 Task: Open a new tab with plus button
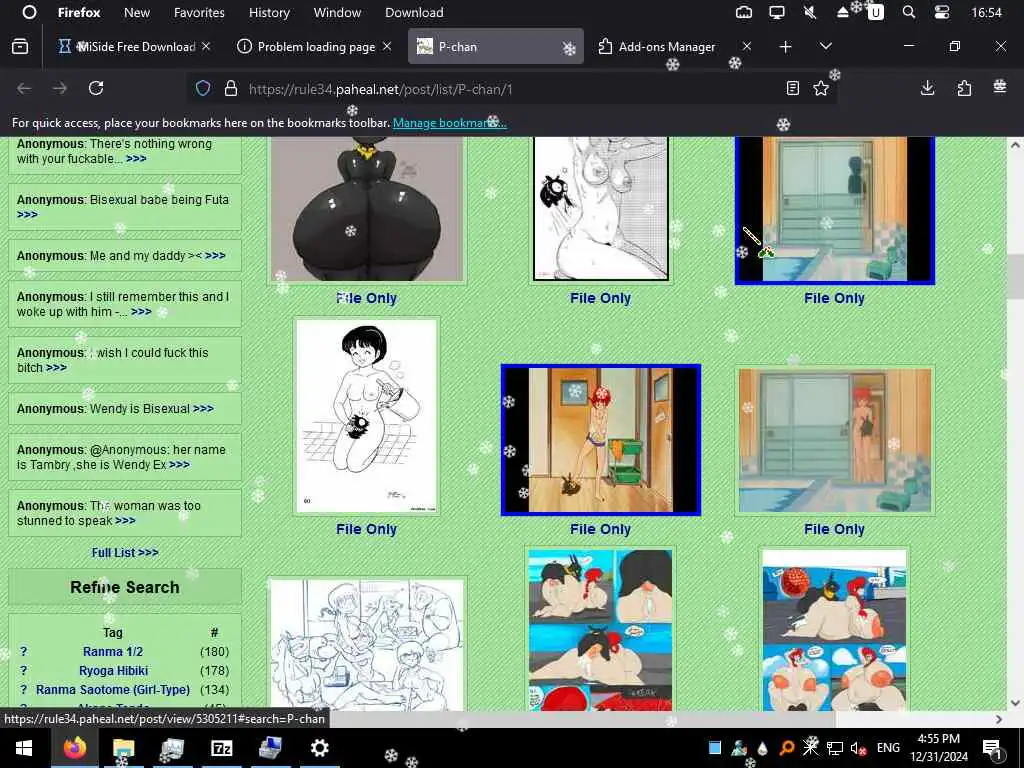click(786, 46)
